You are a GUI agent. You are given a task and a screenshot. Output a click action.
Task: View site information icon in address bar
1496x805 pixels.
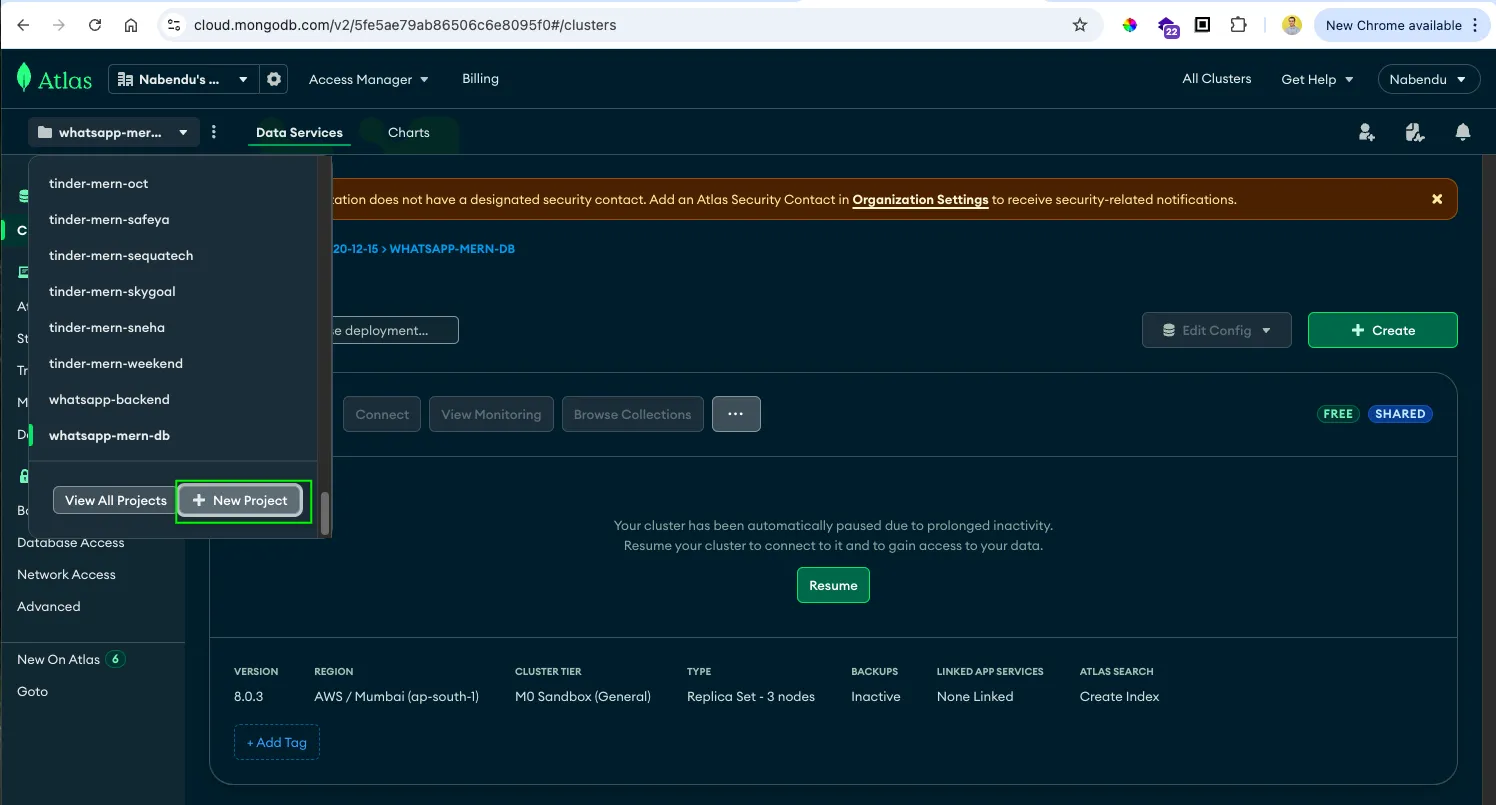pyautogui.click(x=173, y=25)
